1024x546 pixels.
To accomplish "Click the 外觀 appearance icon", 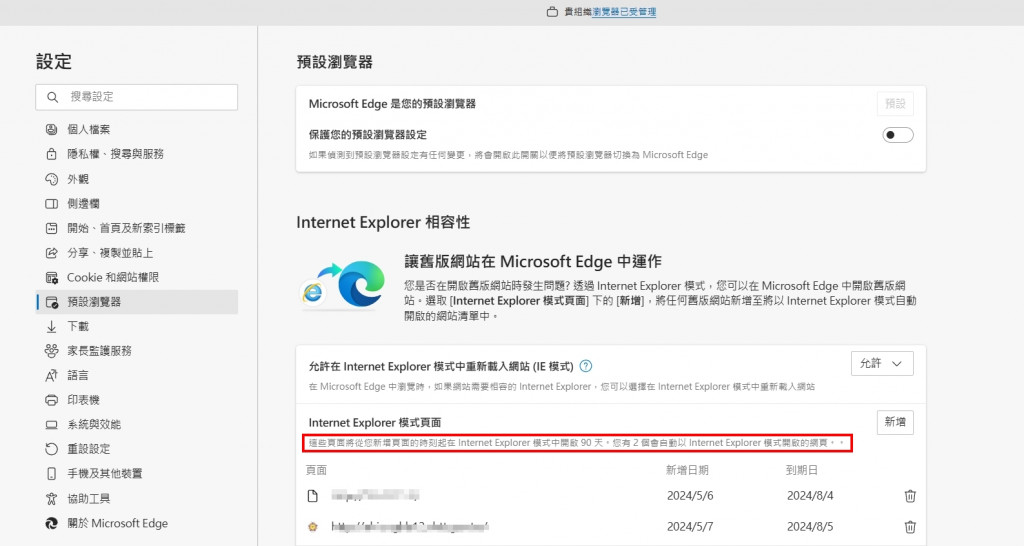I will [x=52, y=179].
